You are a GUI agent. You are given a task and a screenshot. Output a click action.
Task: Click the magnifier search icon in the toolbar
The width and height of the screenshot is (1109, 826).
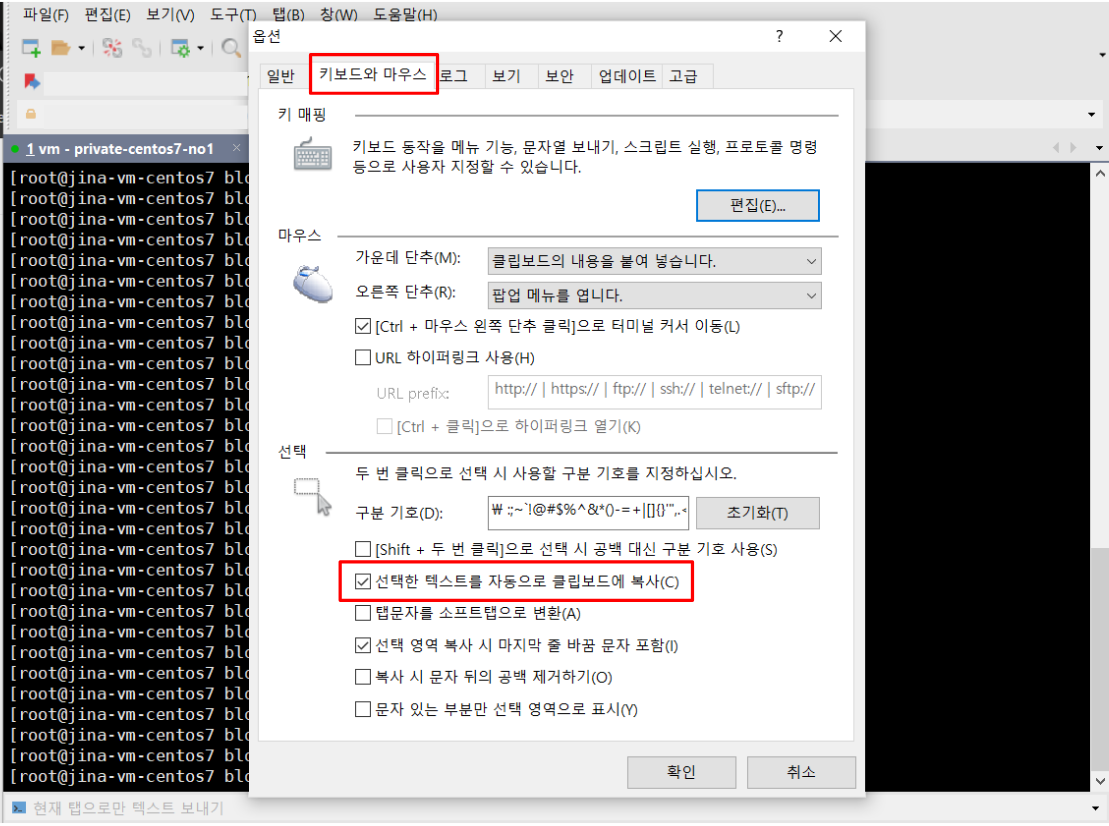[231, 48]
